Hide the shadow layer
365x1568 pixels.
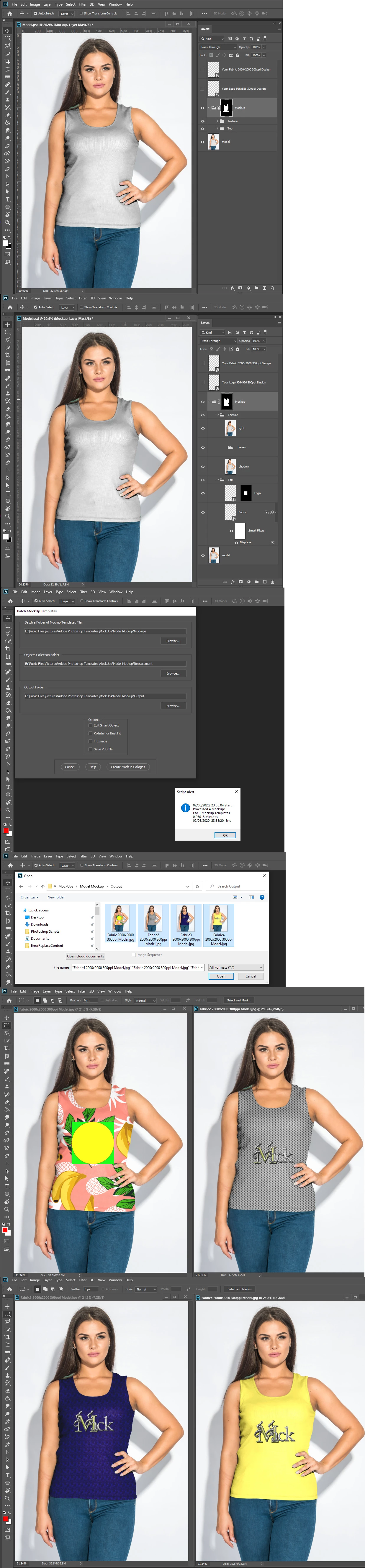tap(203, 466)
